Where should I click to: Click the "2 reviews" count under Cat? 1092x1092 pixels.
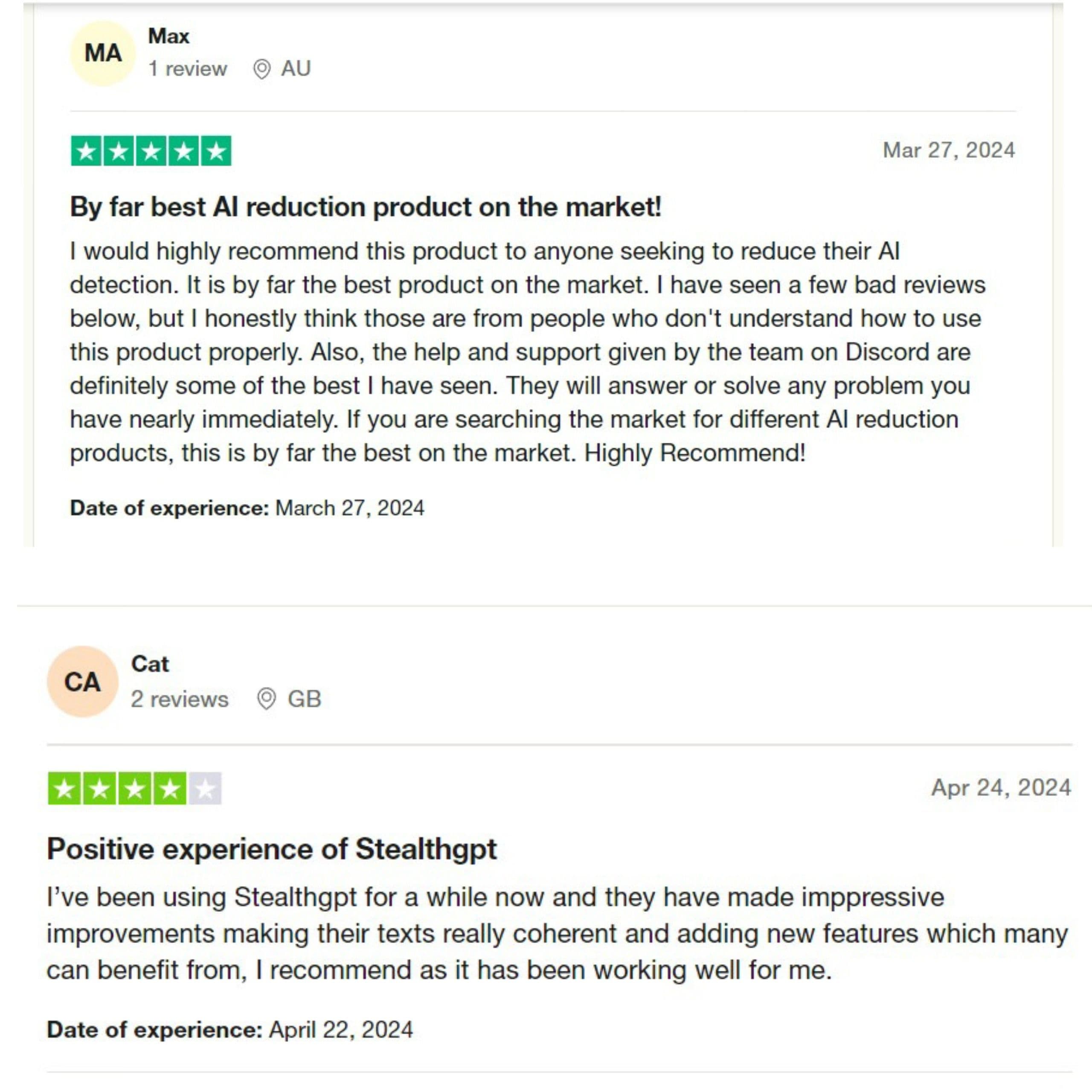coord(180,699)
